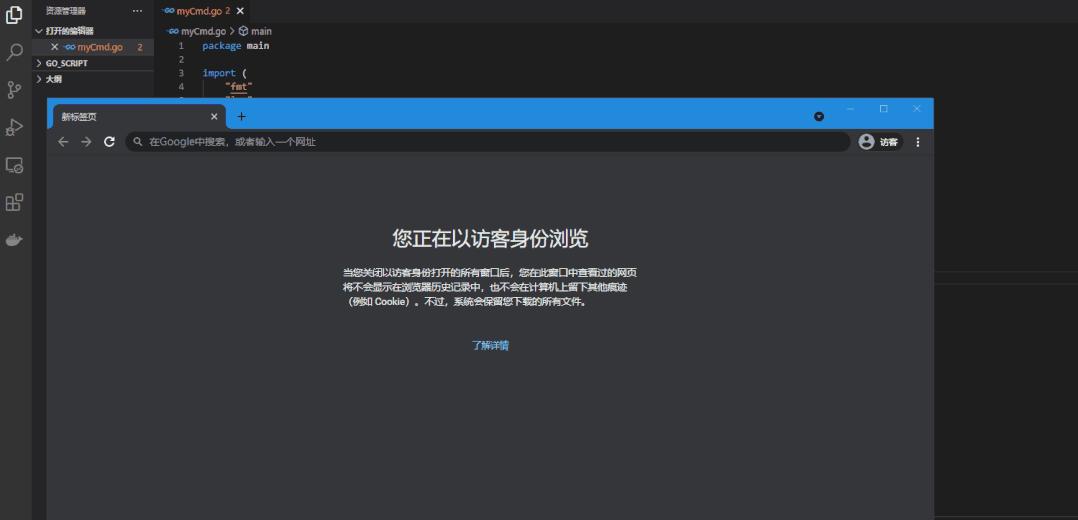
Task: Open the Run and Debug view
Action: 14,127
